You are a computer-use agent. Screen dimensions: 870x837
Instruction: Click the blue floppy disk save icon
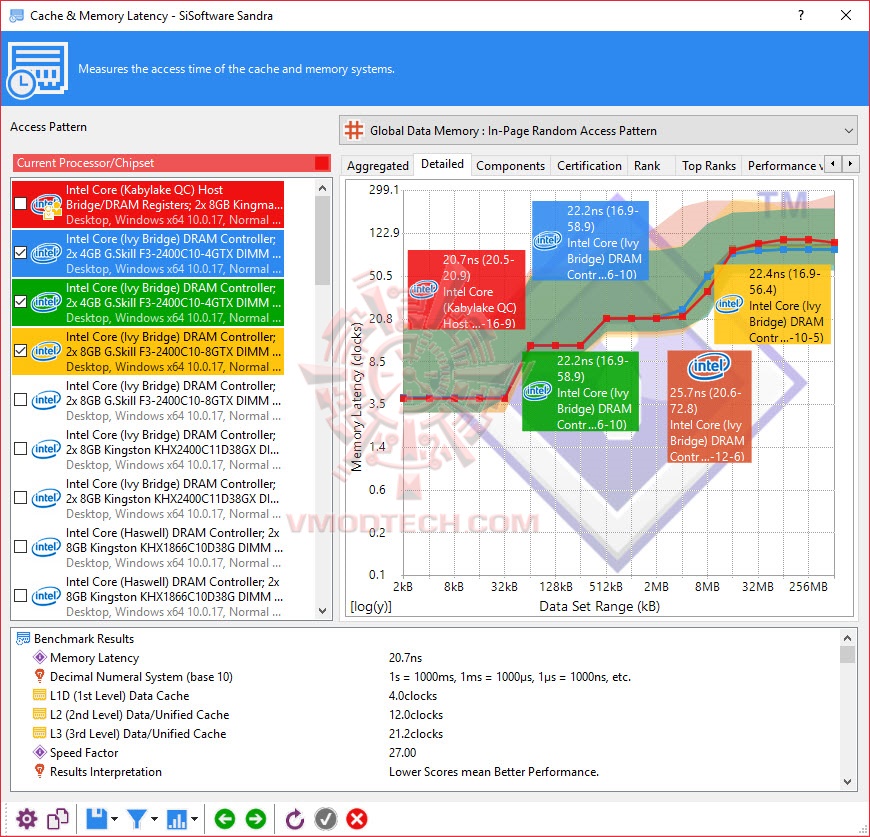point(97,819)
